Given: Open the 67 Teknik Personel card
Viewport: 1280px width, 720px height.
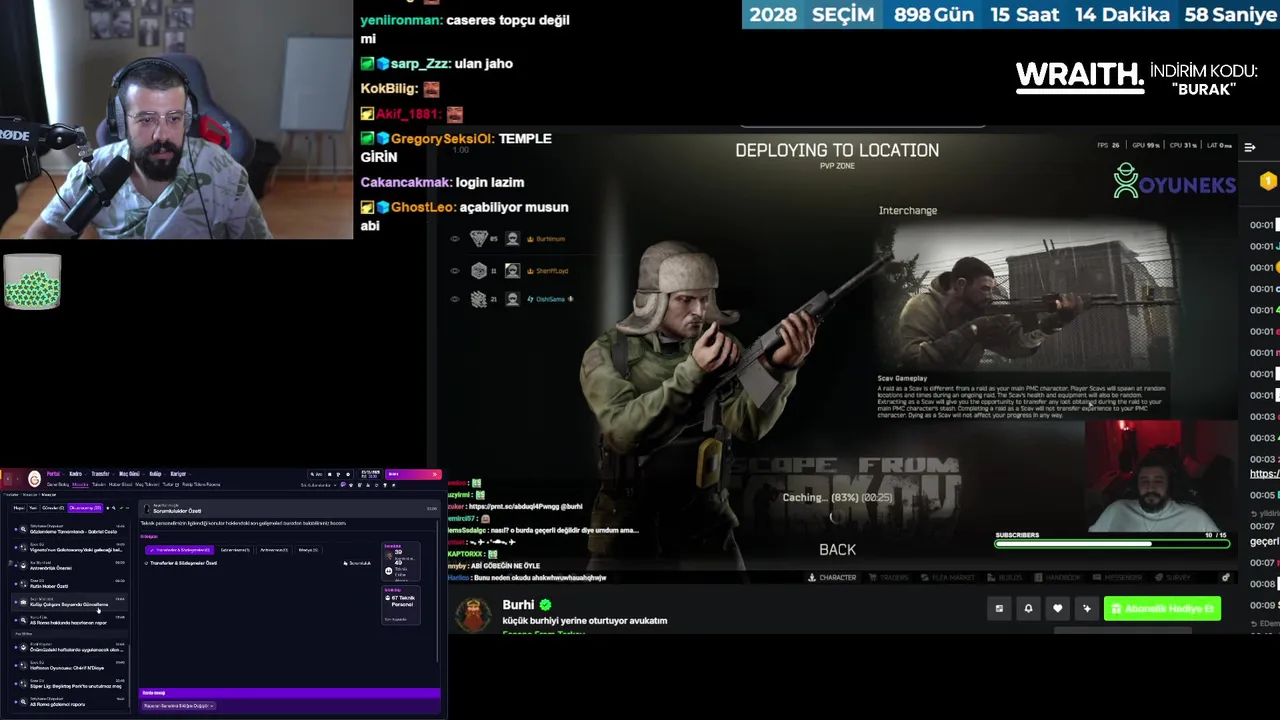Looking at the screenshot, I should point(401,605).
